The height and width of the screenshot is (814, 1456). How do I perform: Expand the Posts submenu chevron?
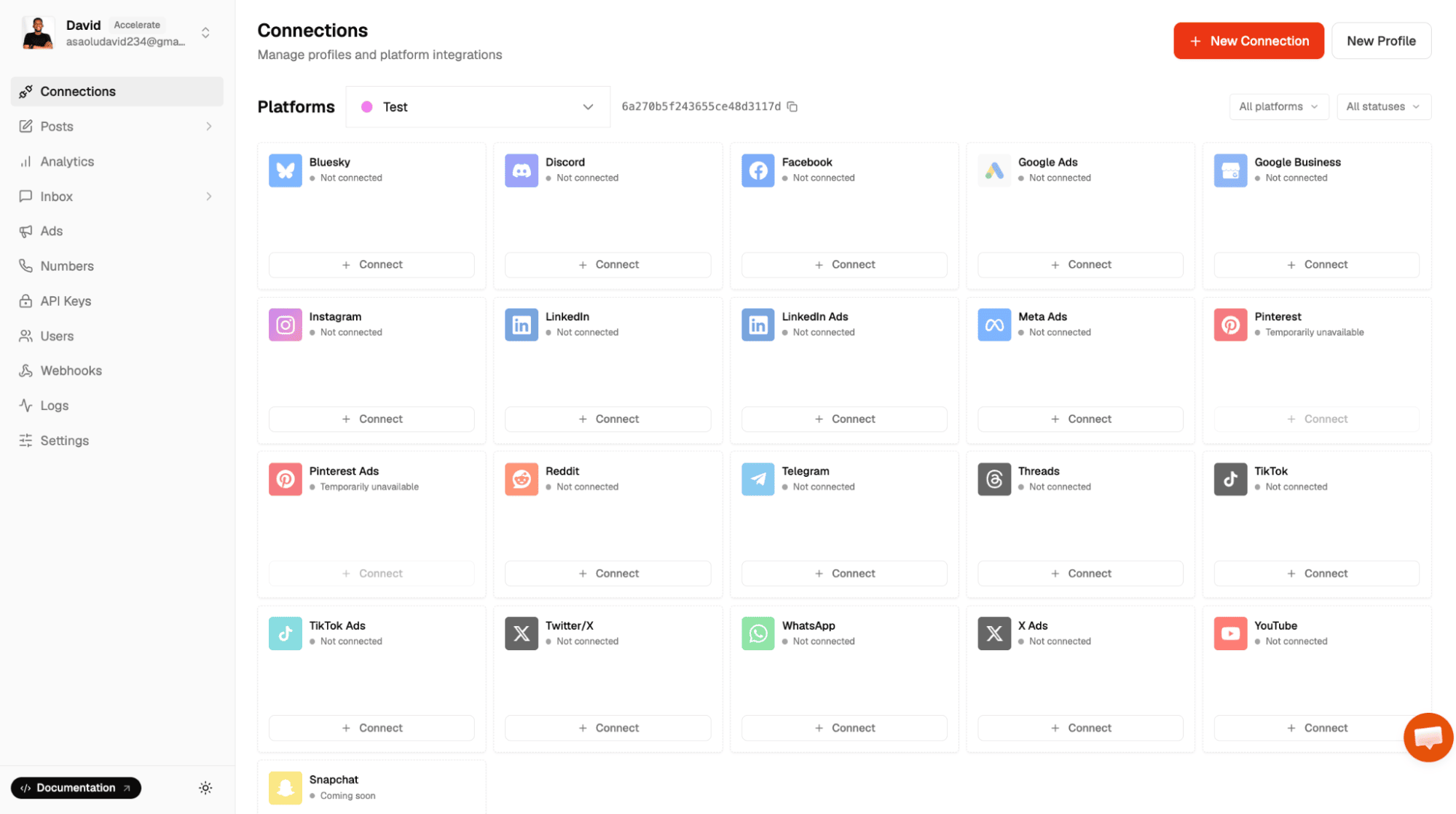coord(209,127)
